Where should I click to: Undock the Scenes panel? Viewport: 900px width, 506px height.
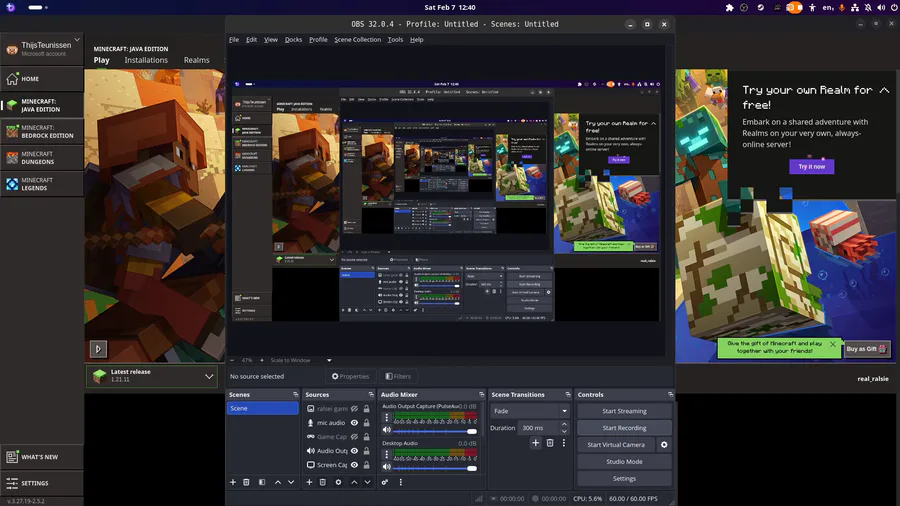[296, 395]
